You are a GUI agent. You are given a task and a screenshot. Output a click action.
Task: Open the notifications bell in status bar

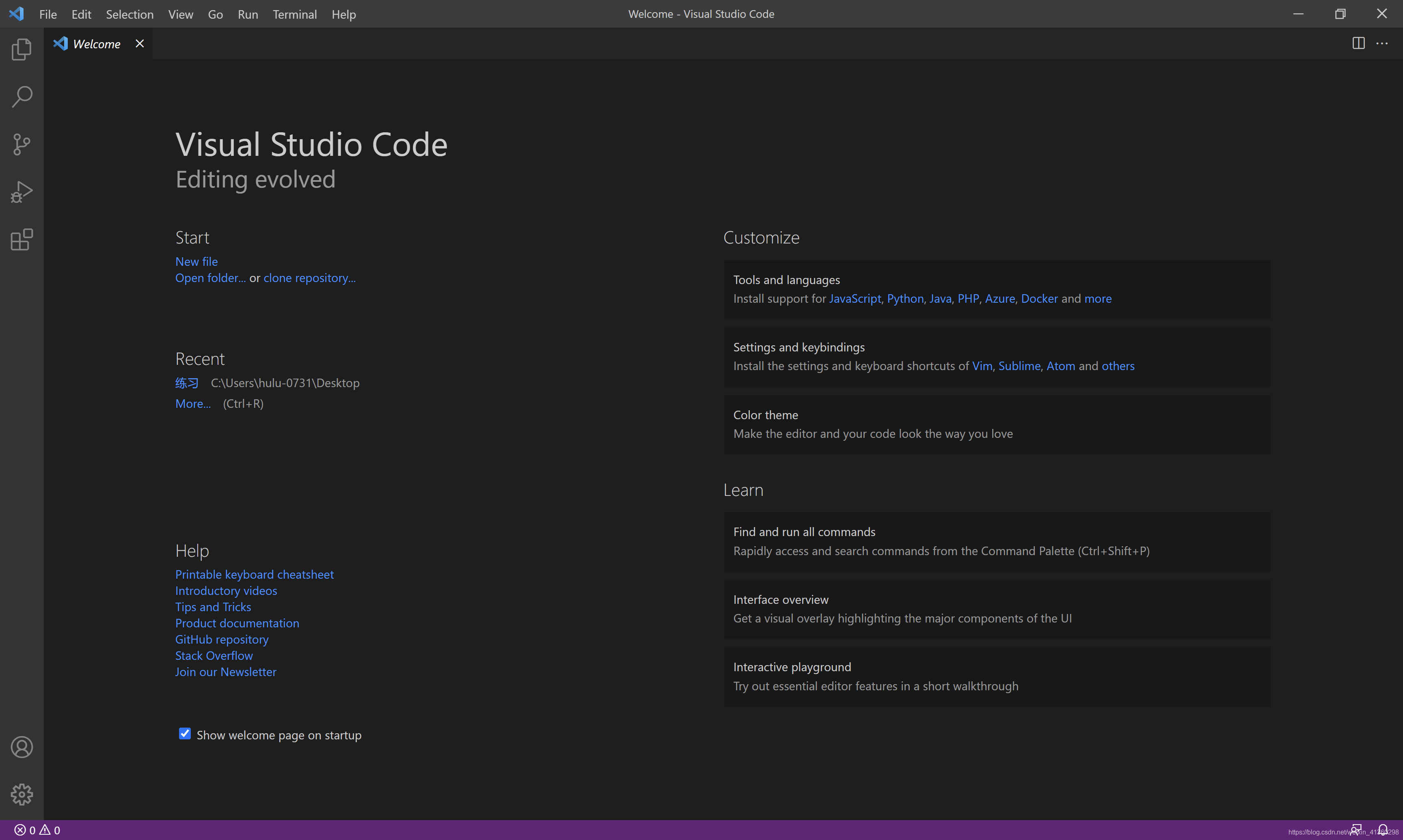click(1383, 830)
